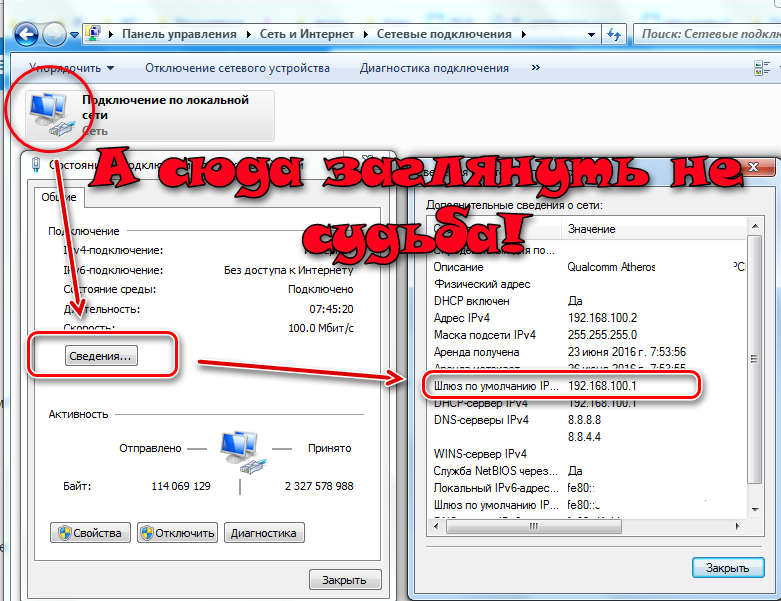This screenshot has width=781, height=601.
Task: Open the Сведения... details button
Action: (x=101, y=355)
